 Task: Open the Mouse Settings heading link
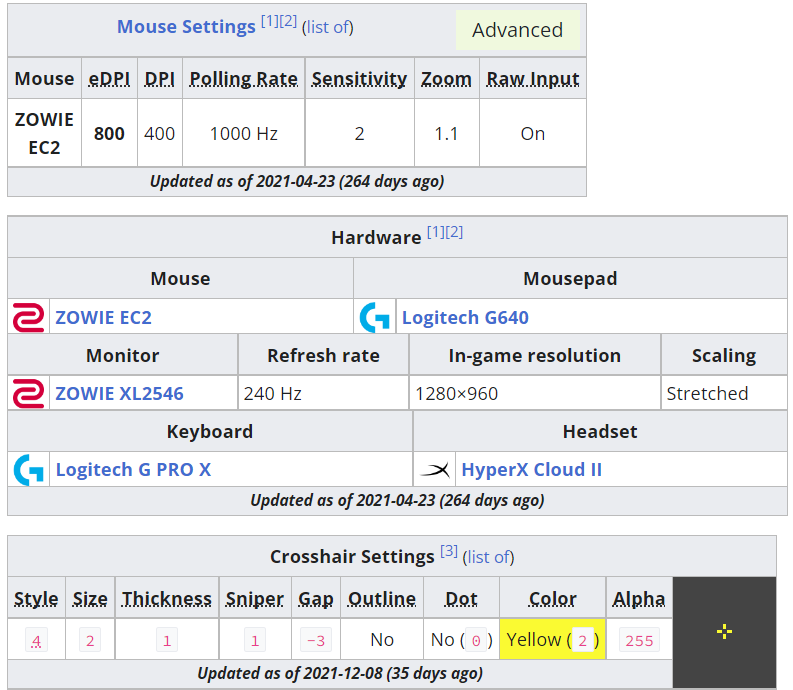(x=186, y=27)
